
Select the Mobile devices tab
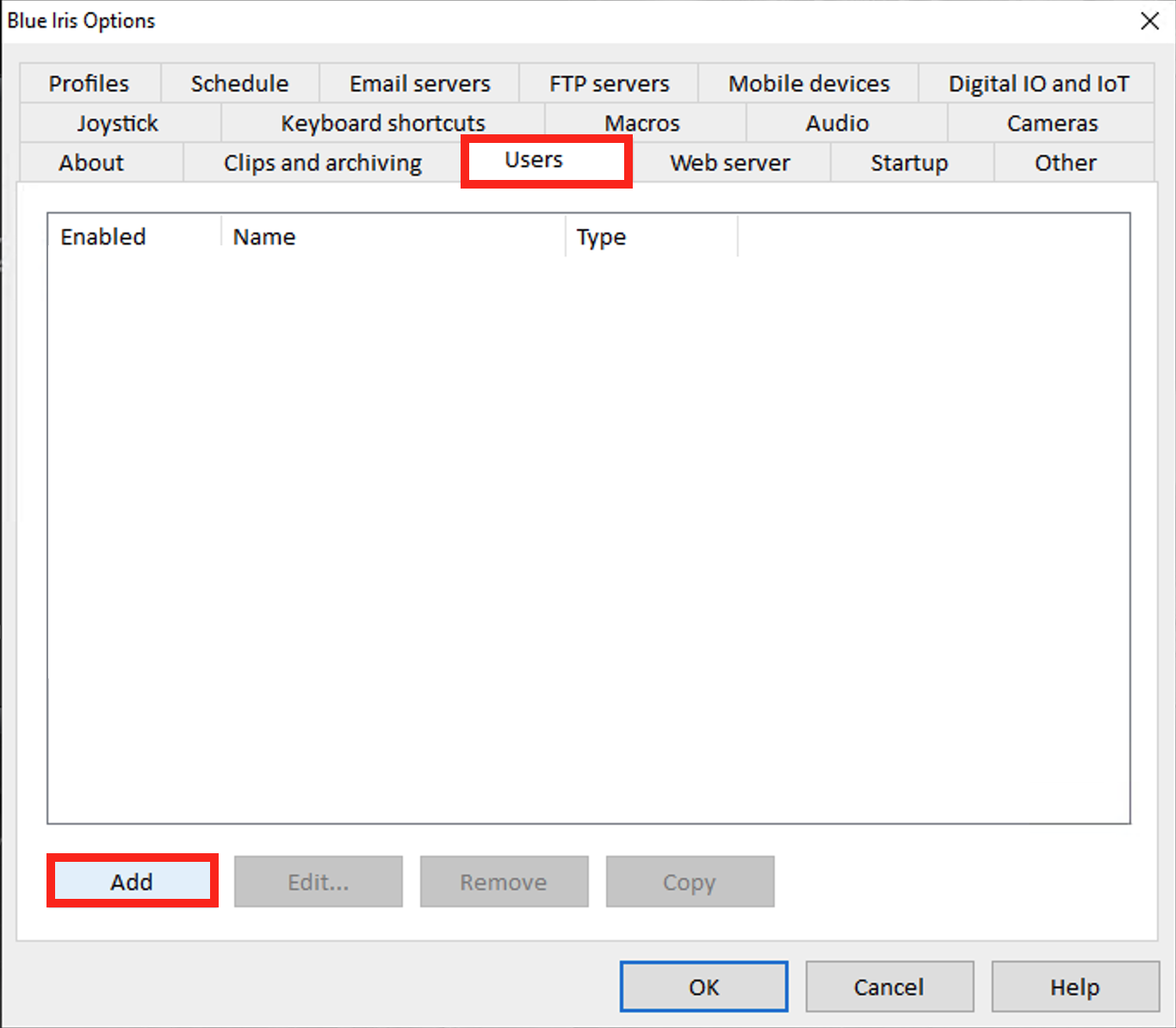tap(808, 84)
